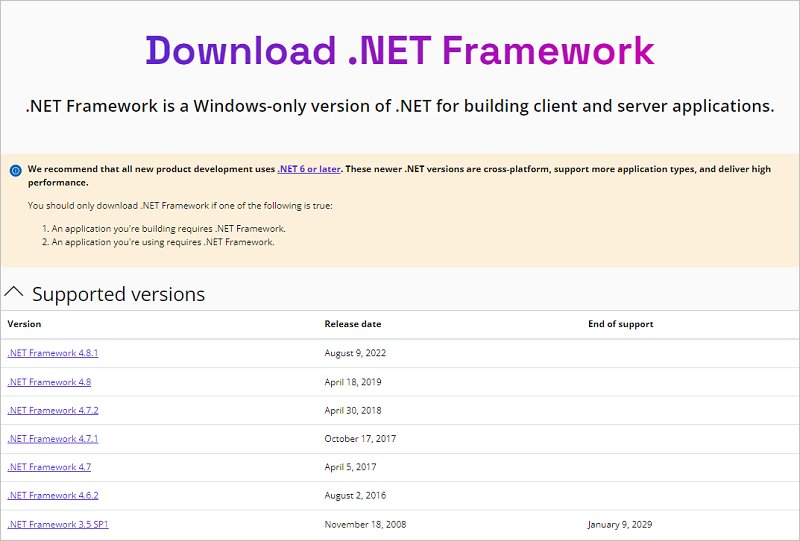Select the August 9, 2022 release date
Image resolution: width=800 pixels, height=541 pixels.
click(355, 353)
